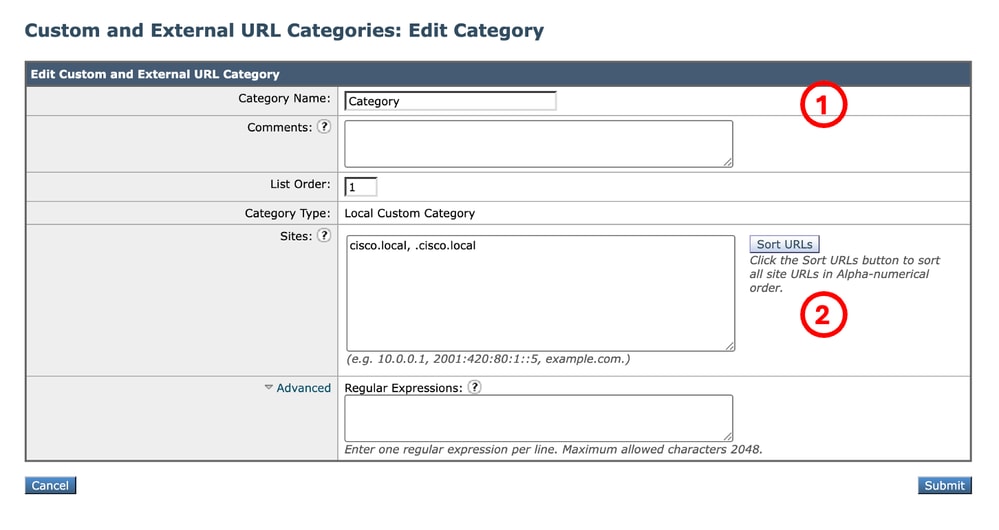Click the 'Category Name:' label

coord(284,98)
